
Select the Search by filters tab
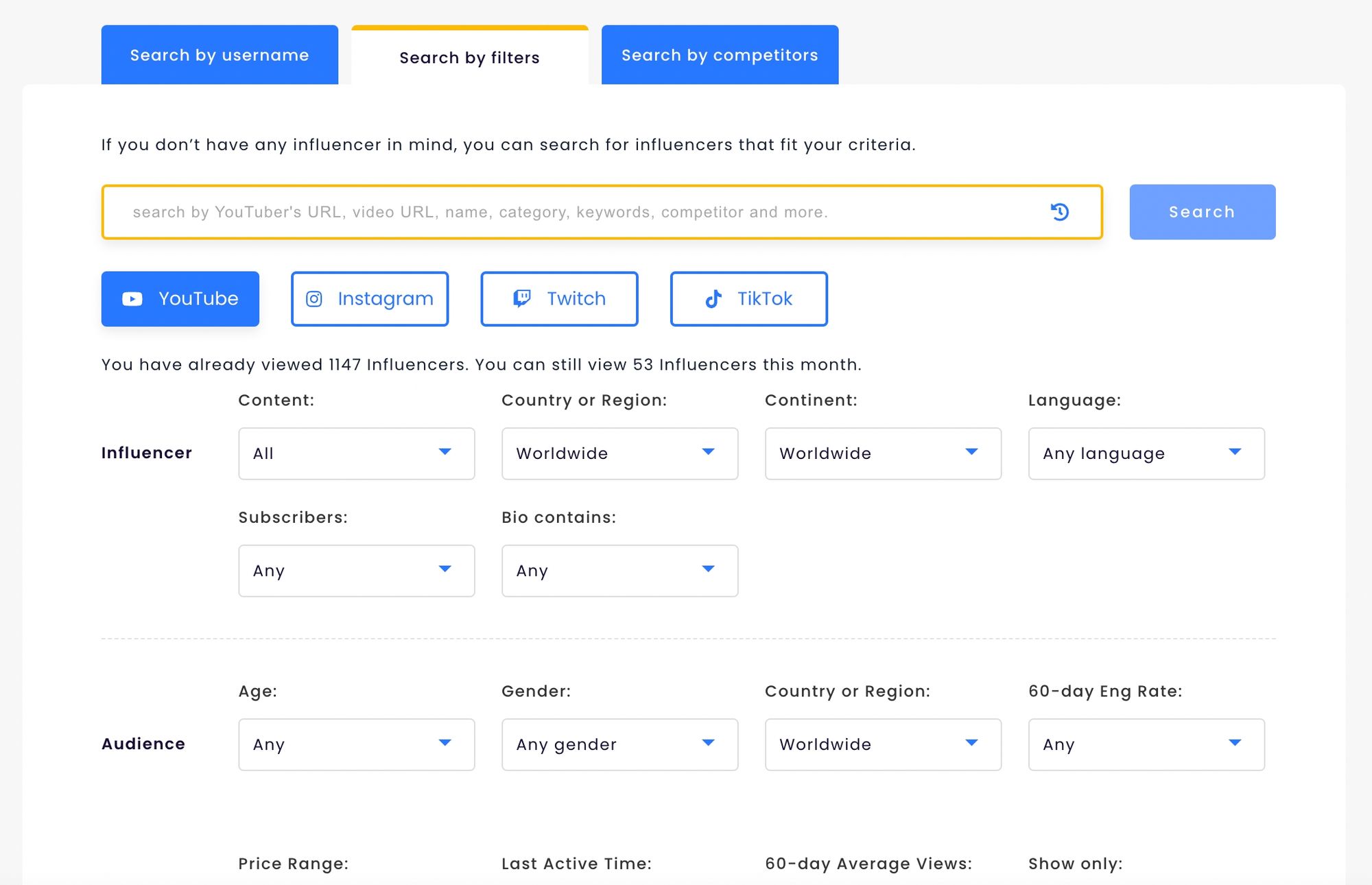pos(470,56)
